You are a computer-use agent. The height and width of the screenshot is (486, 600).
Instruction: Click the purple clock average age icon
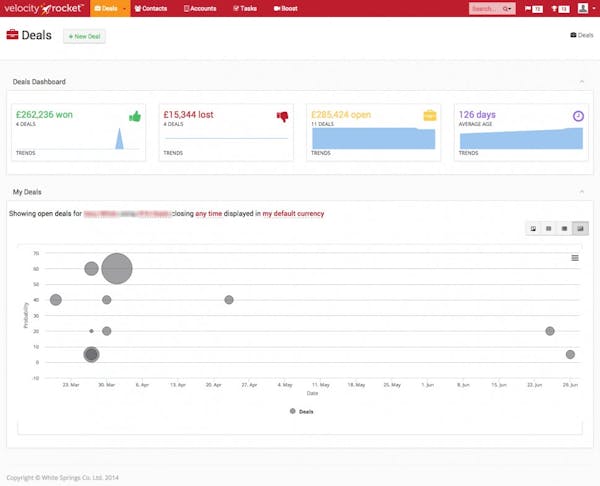pos(578,116)
